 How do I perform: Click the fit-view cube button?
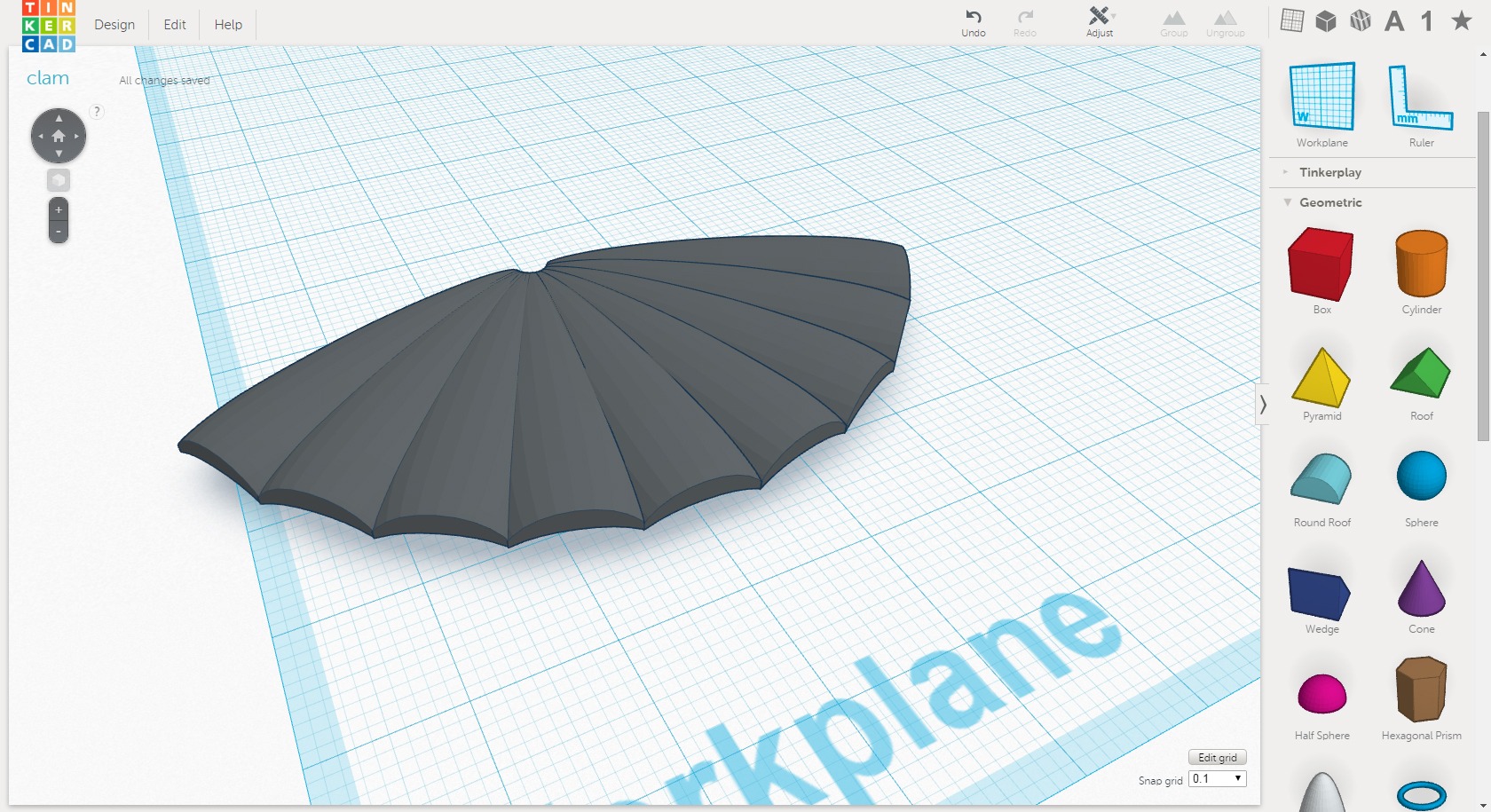pos(59,180)
